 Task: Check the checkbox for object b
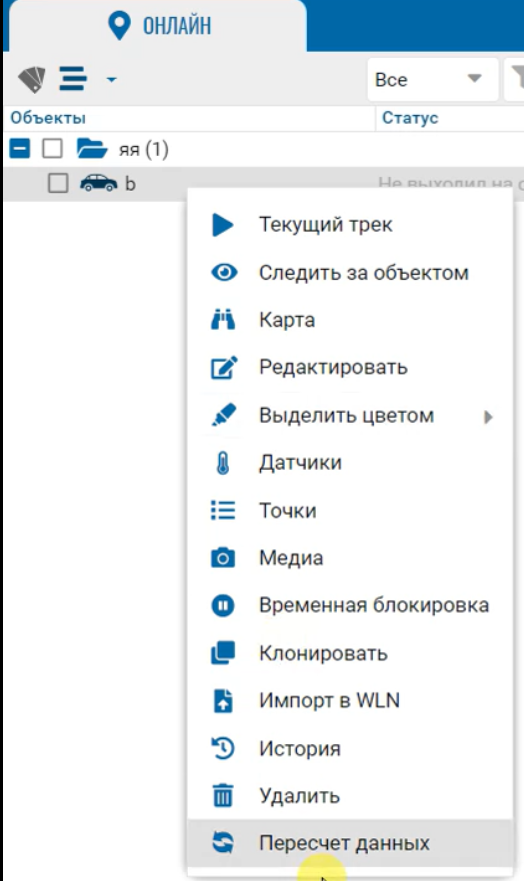(58, 183)
